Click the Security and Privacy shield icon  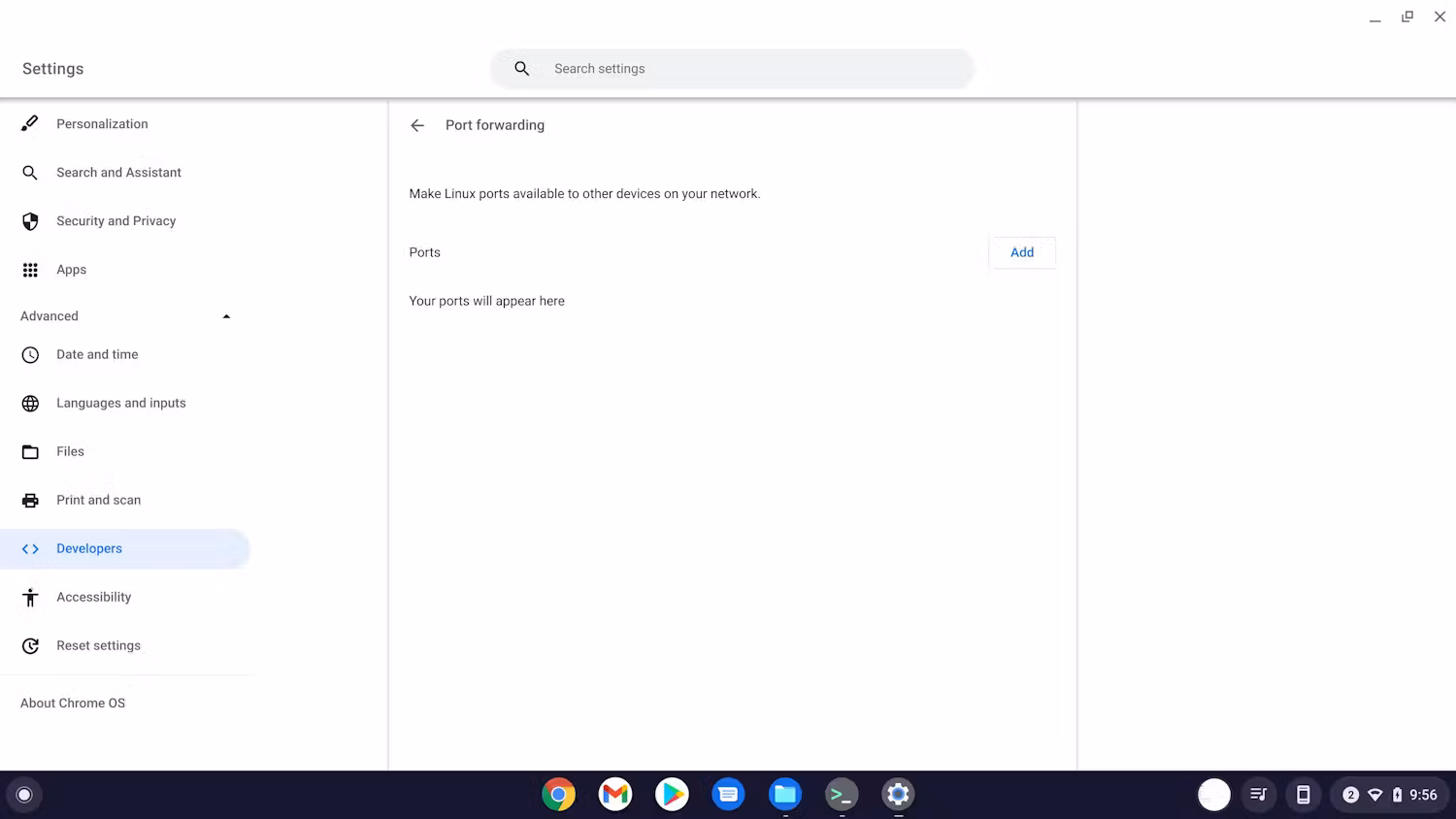pos(29,220)
